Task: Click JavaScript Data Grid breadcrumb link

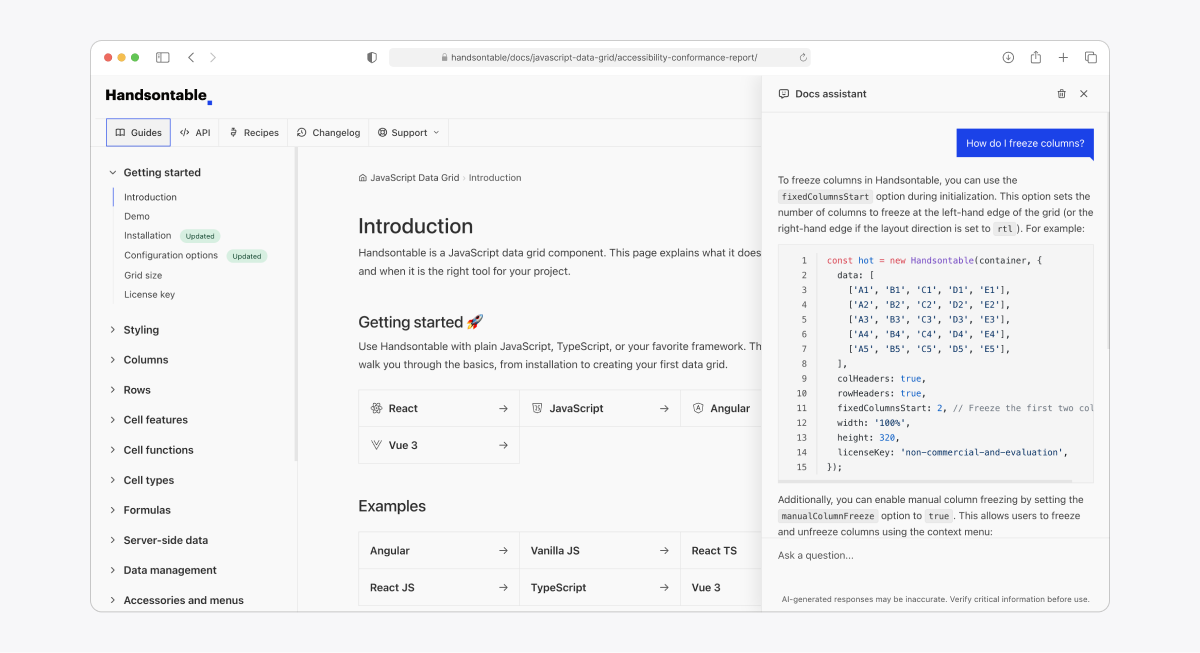Action: click(415, 178)
